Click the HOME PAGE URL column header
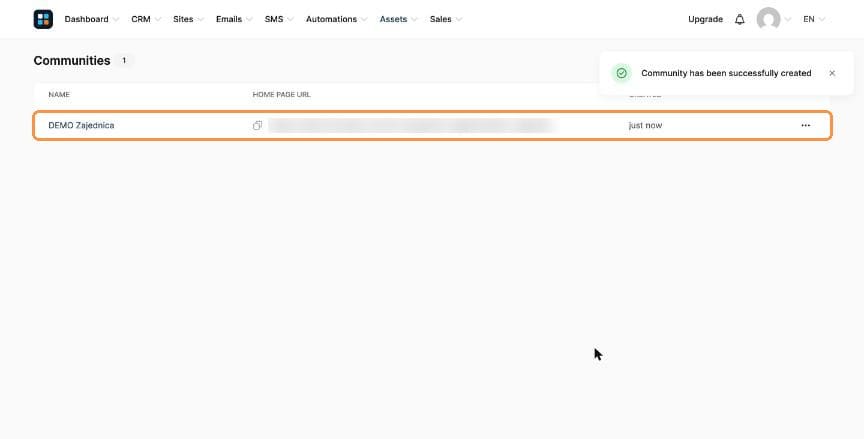 pos(282,95)
